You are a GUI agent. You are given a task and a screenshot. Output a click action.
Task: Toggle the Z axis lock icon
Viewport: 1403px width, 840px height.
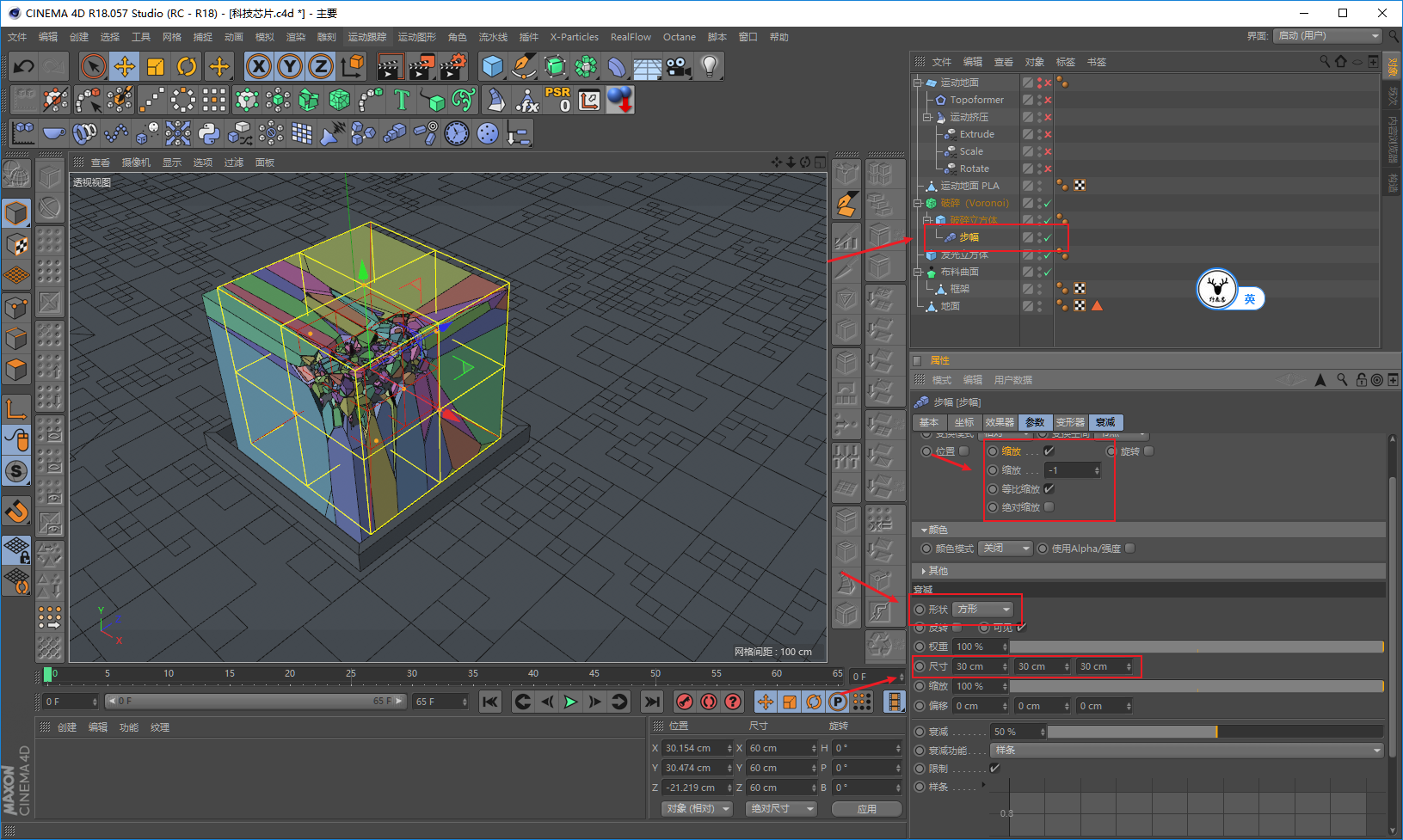coord(321,66)
